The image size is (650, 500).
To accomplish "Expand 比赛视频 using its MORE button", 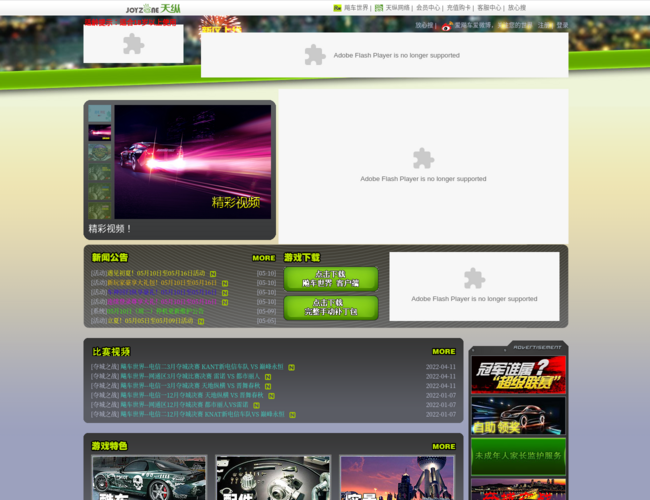I will click(x=443, y=352).
